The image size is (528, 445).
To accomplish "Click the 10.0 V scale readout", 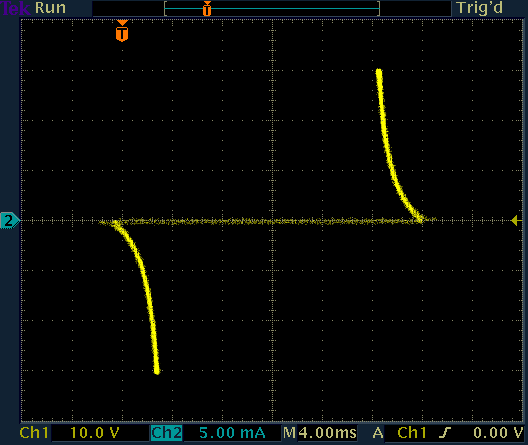I will coord(94,433).
